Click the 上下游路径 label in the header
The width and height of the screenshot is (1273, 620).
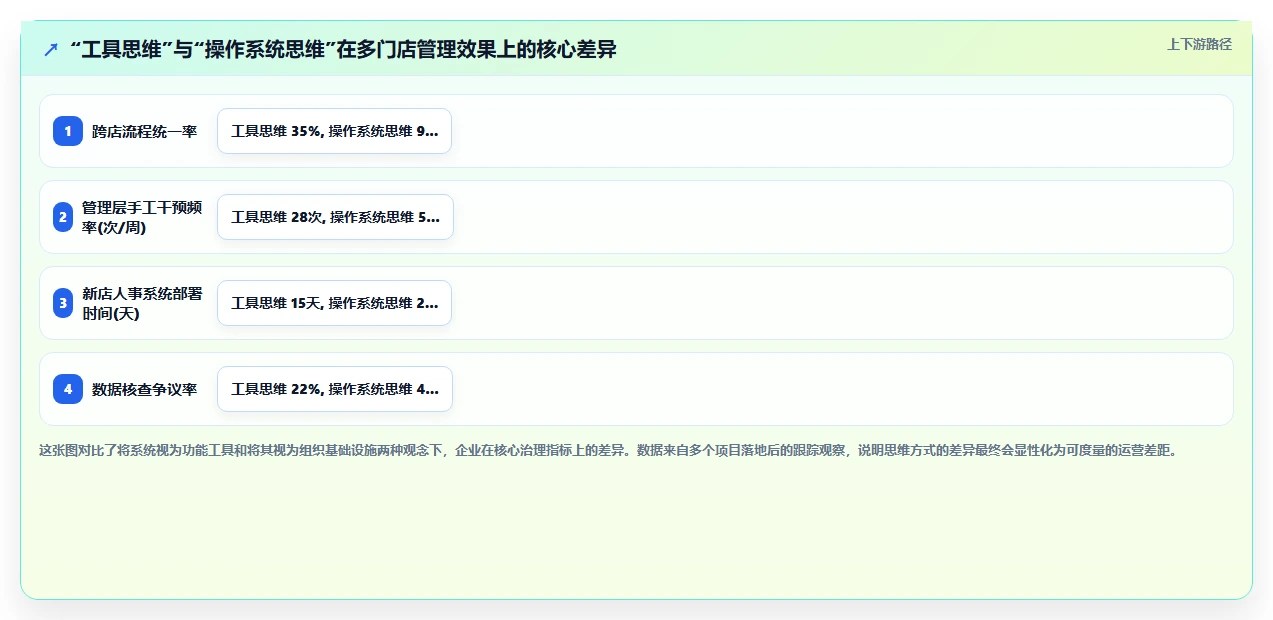point(1199,44)
